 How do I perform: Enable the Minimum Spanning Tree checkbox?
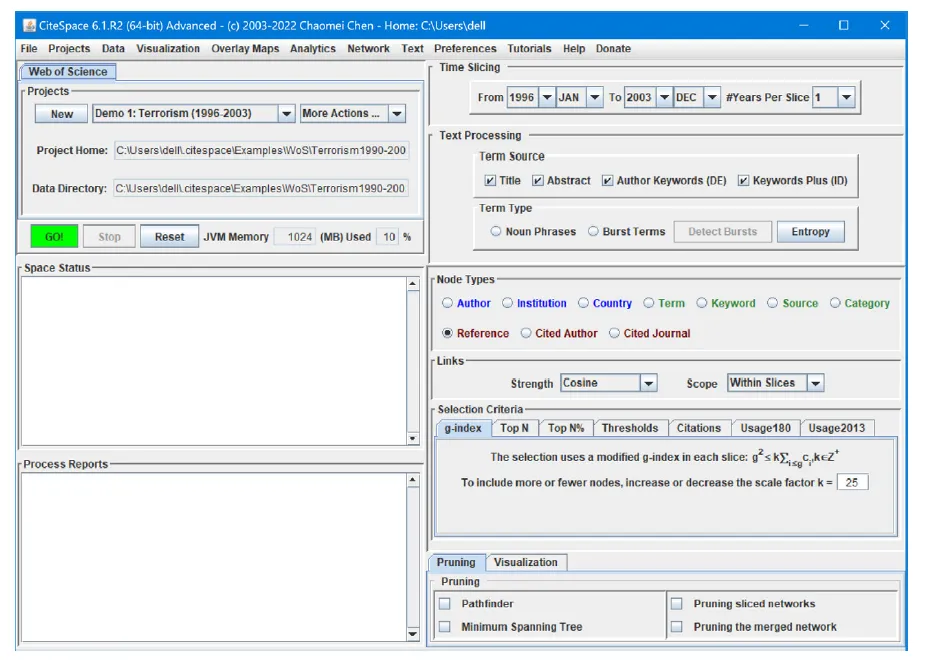445,627
